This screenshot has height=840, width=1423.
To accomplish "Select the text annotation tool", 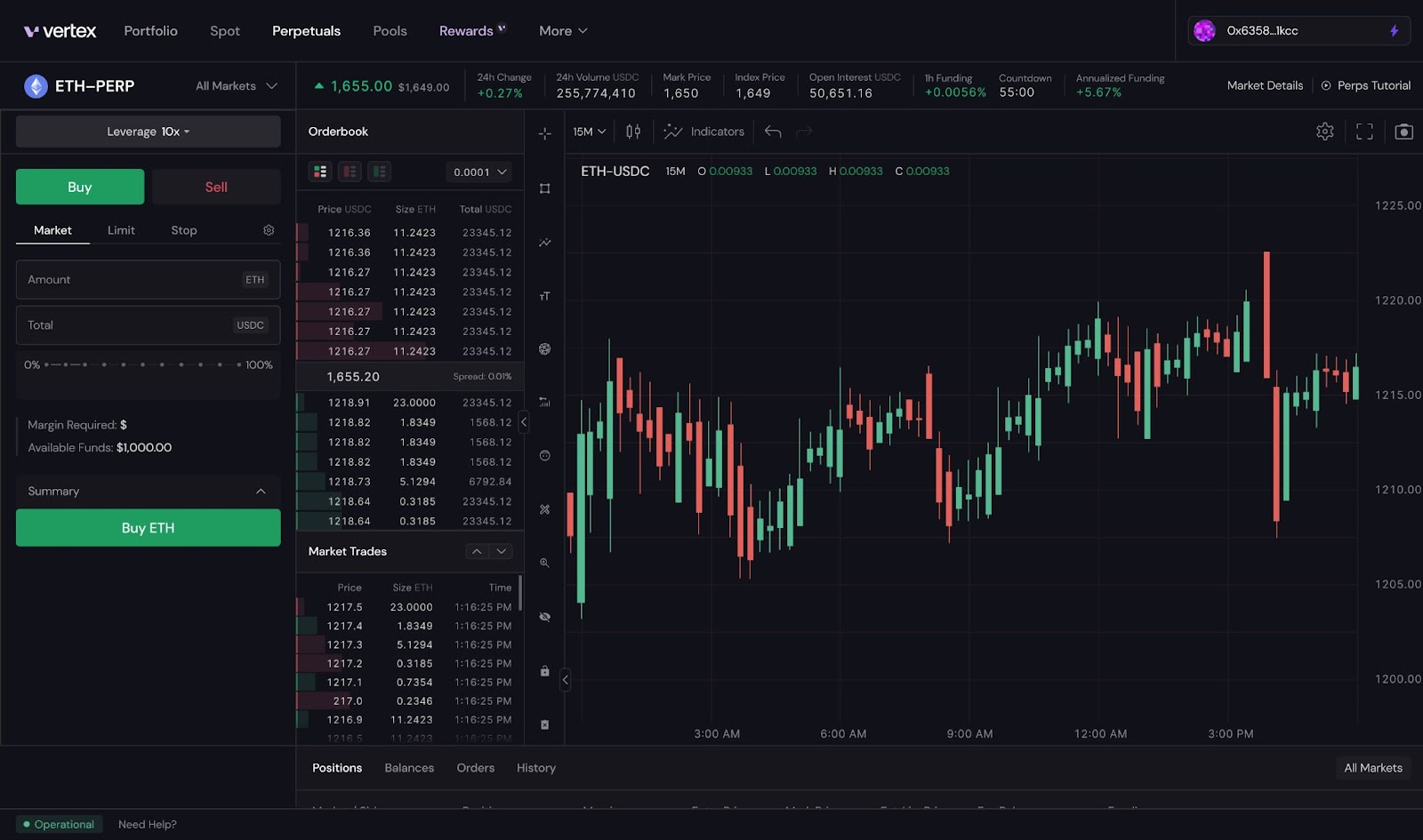I will [544, 296].
